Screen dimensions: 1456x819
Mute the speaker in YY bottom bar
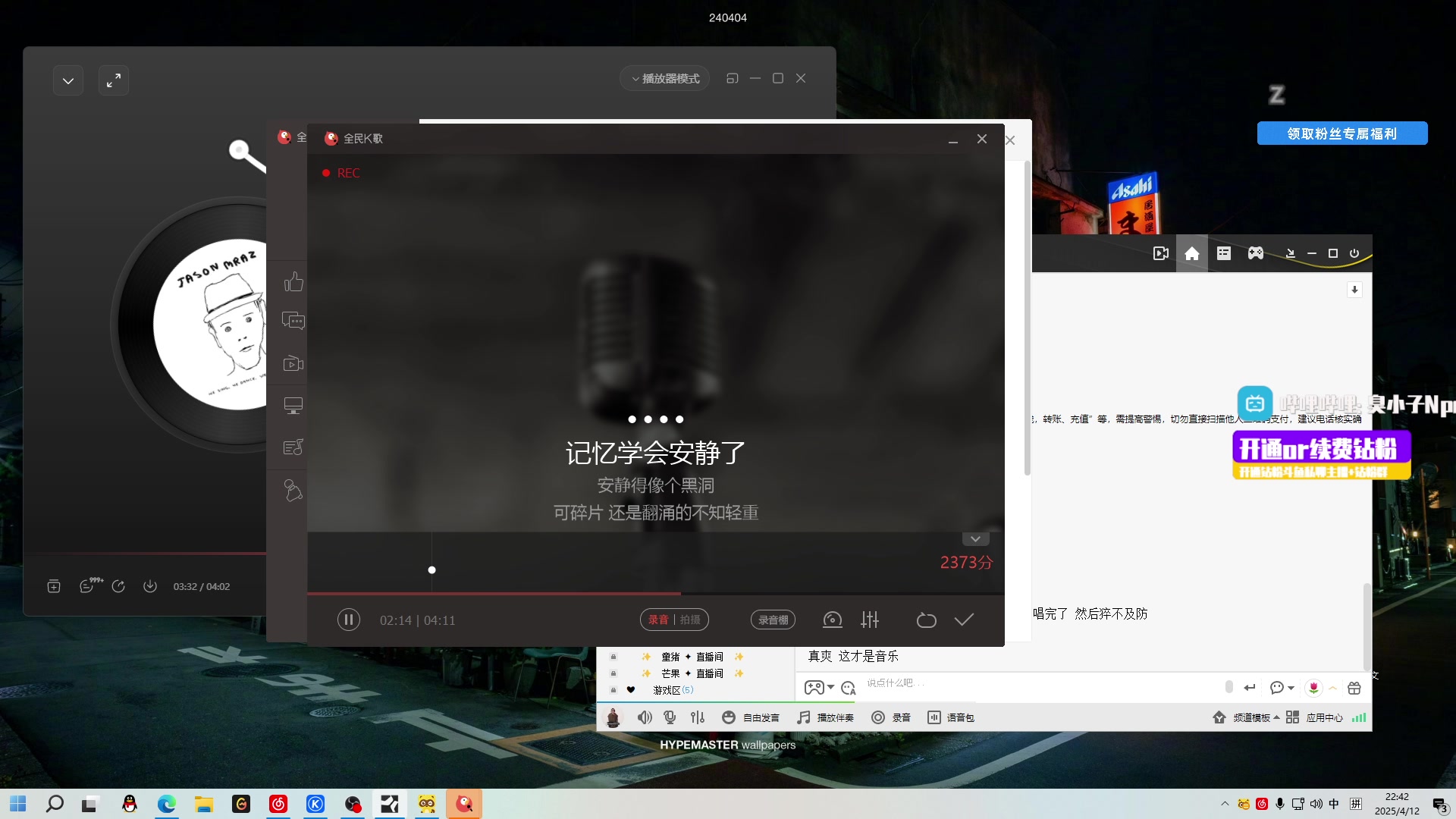click(x=645, y=717)
